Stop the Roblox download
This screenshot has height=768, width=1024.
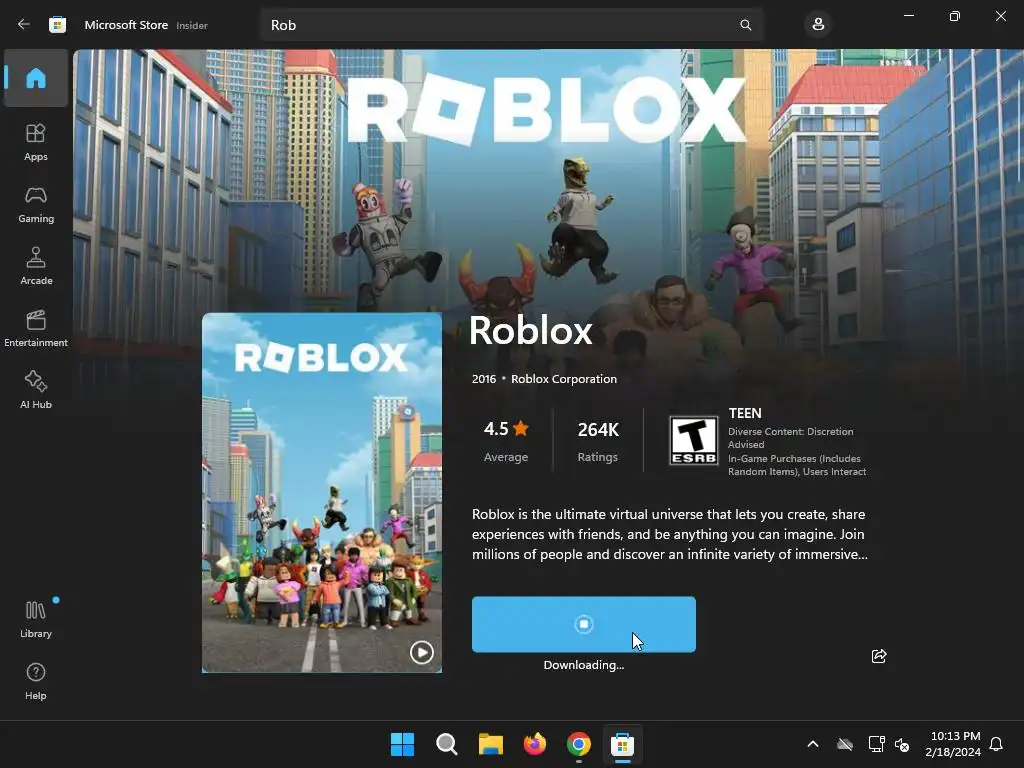(x=584, y=624)
